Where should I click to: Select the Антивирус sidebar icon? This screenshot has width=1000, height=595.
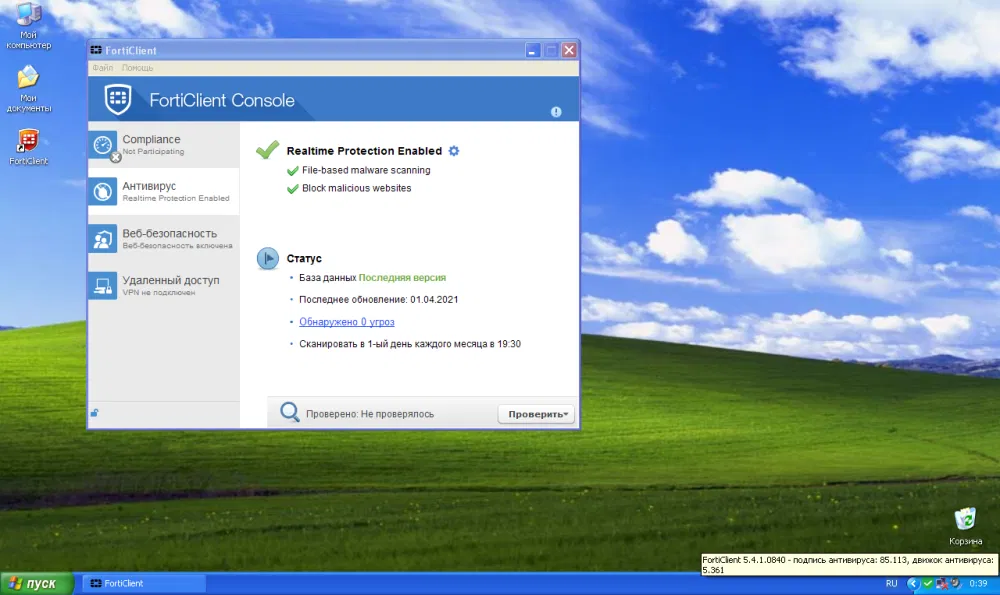103,191
